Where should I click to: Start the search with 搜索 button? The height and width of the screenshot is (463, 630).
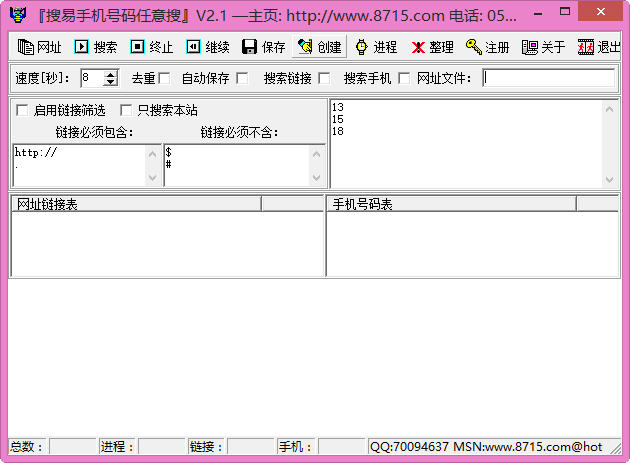(x=96, y=47)
